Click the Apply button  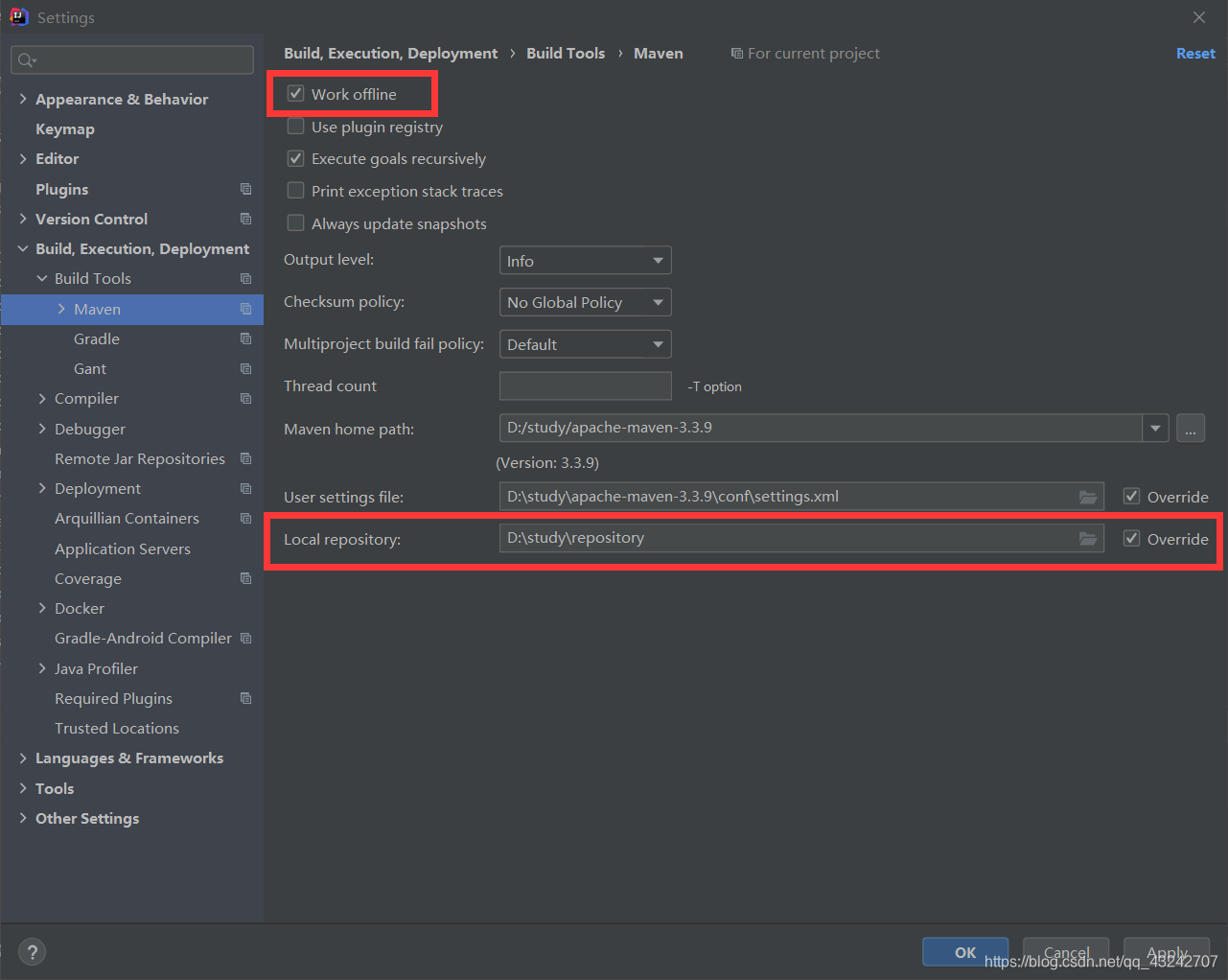click(1167, 952)
